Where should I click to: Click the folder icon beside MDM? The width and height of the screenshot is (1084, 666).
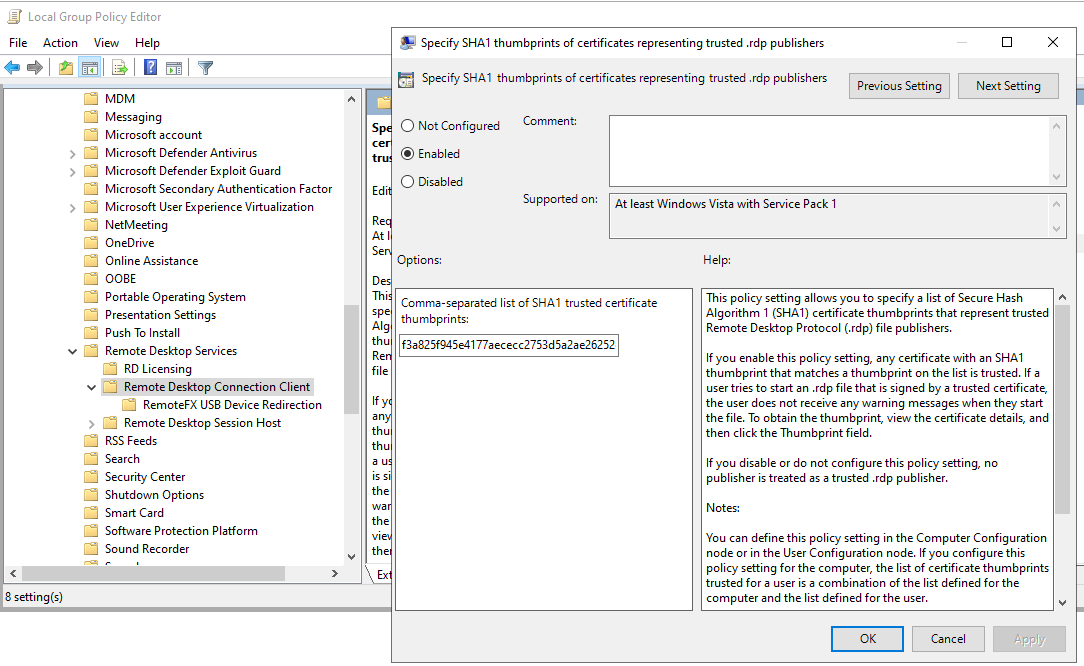click(91, 99)
